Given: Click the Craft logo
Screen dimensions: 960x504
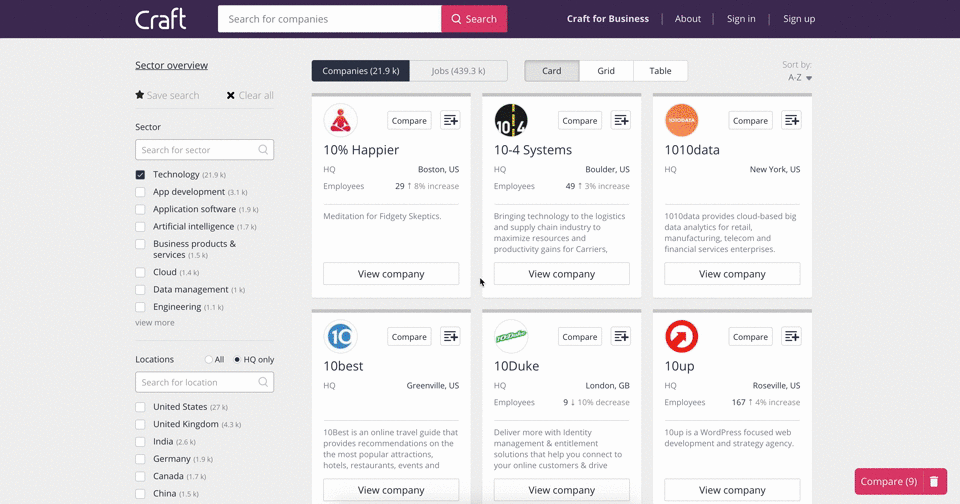Looking at the screenshot, I should (x=160, y=19).
